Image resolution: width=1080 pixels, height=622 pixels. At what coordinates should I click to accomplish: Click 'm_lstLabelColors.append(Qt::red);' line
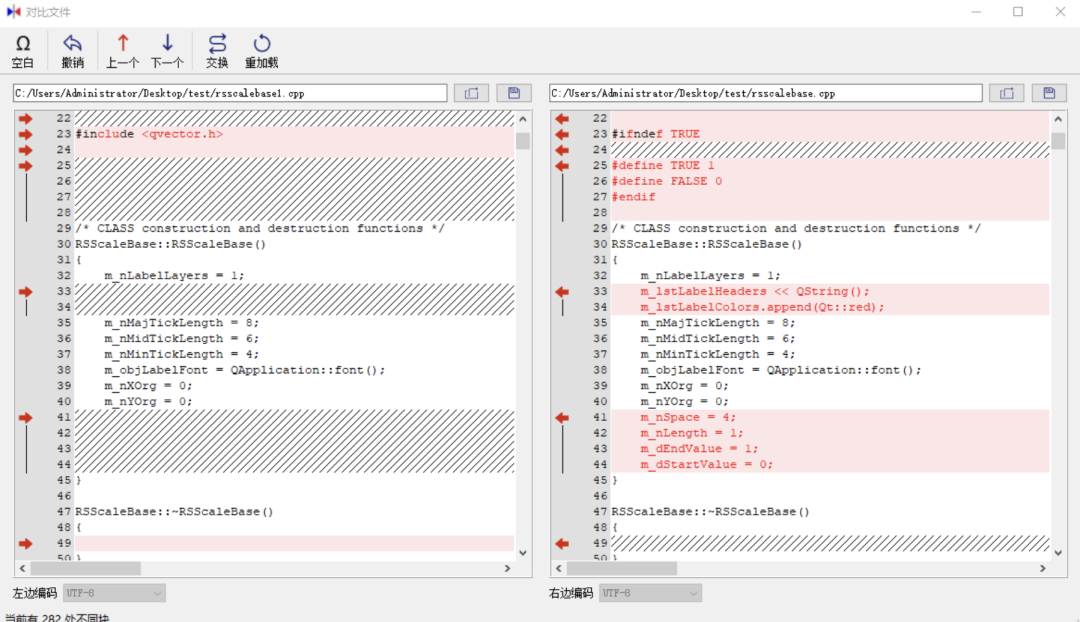click(762, 308)
